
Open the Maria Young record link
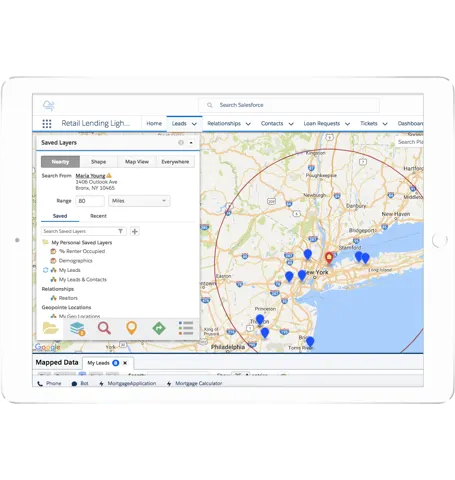[x=90, y=176]
